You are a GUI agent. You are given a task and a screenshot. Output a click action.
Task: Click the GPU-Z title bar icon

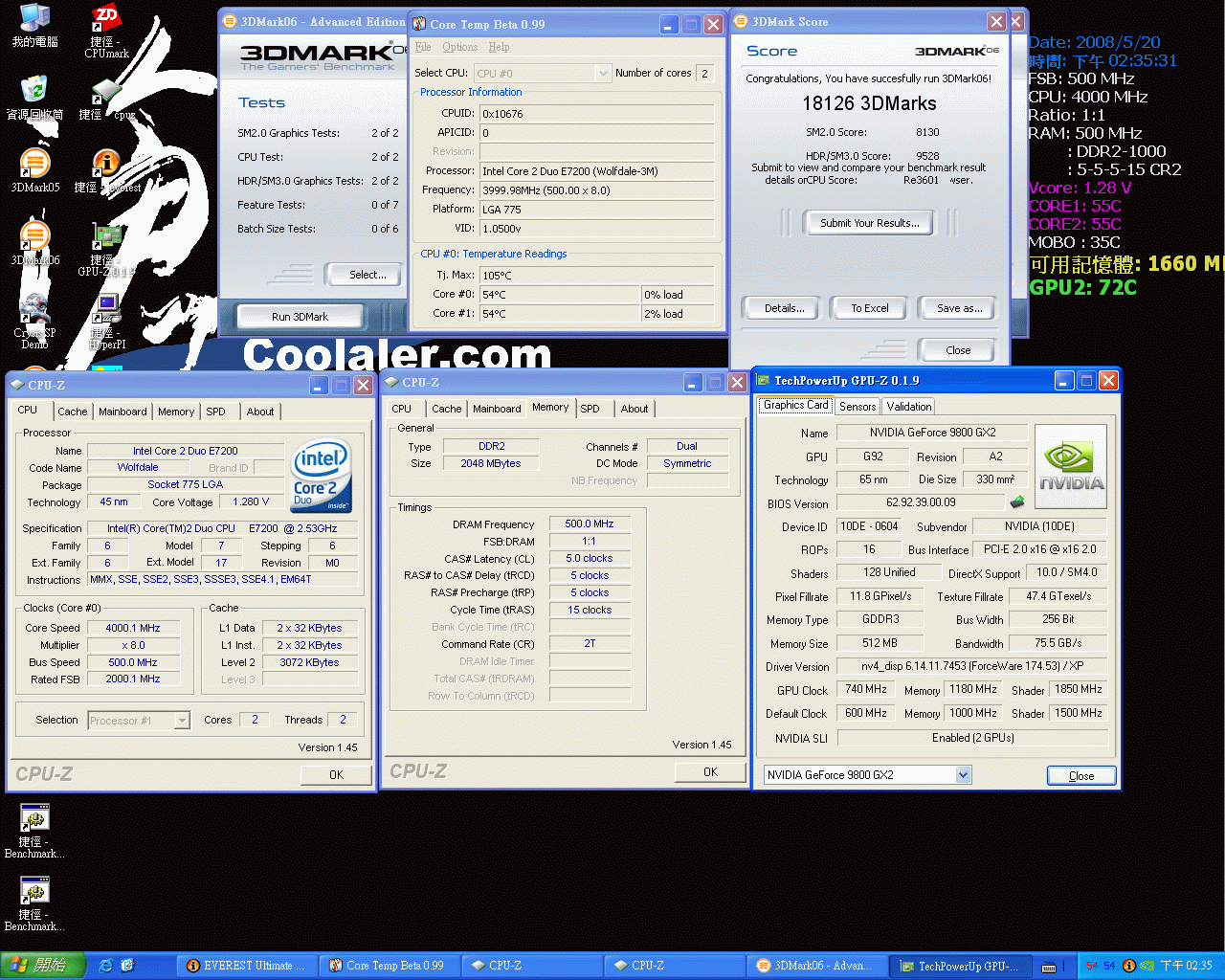[763, 380]
